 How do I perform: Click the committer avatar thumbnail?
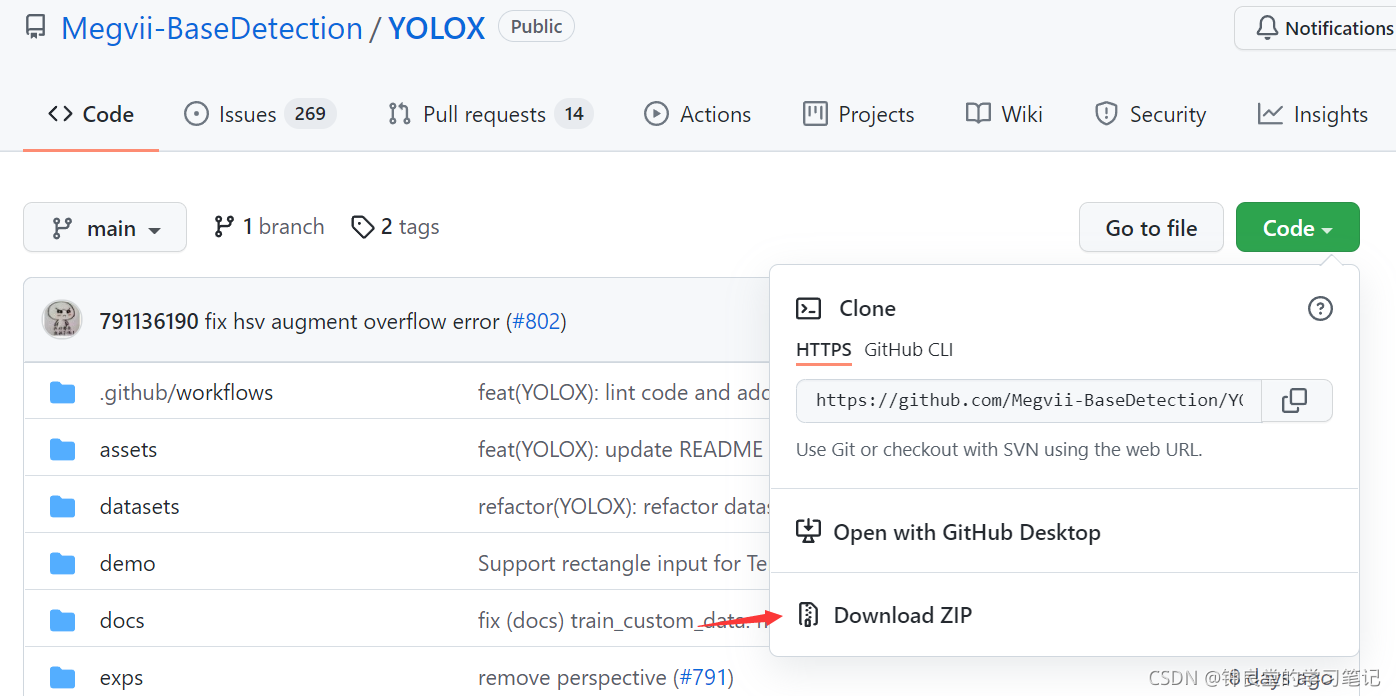click(x=62, y=320)
